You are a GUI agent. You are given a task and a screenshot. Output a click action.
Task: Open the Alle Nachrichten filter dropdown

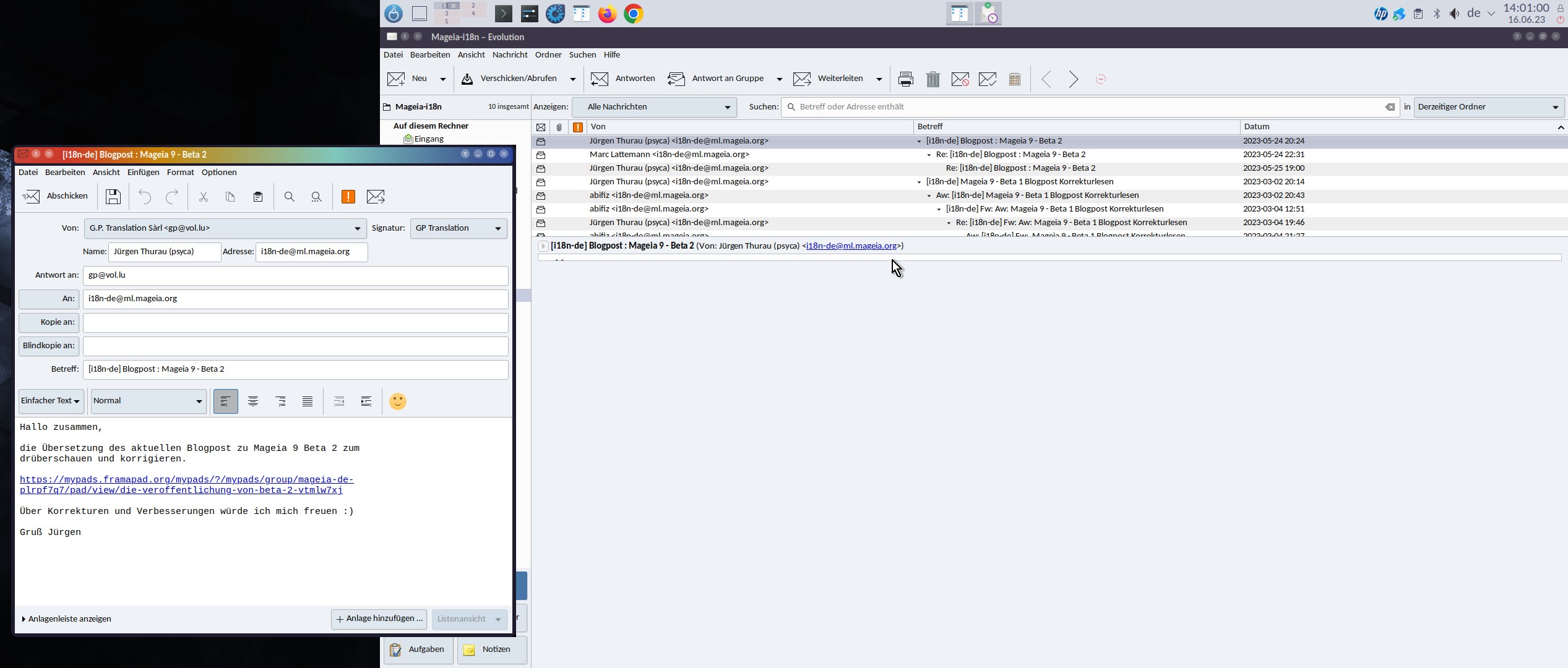(x=655, y=107)
